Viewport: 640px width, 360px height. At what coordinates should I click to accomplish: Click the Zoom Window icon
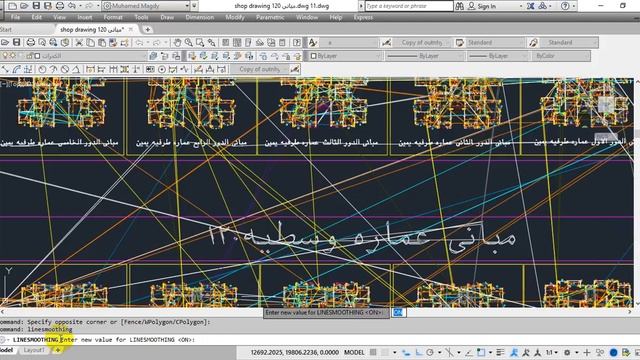tap(200, 42)
